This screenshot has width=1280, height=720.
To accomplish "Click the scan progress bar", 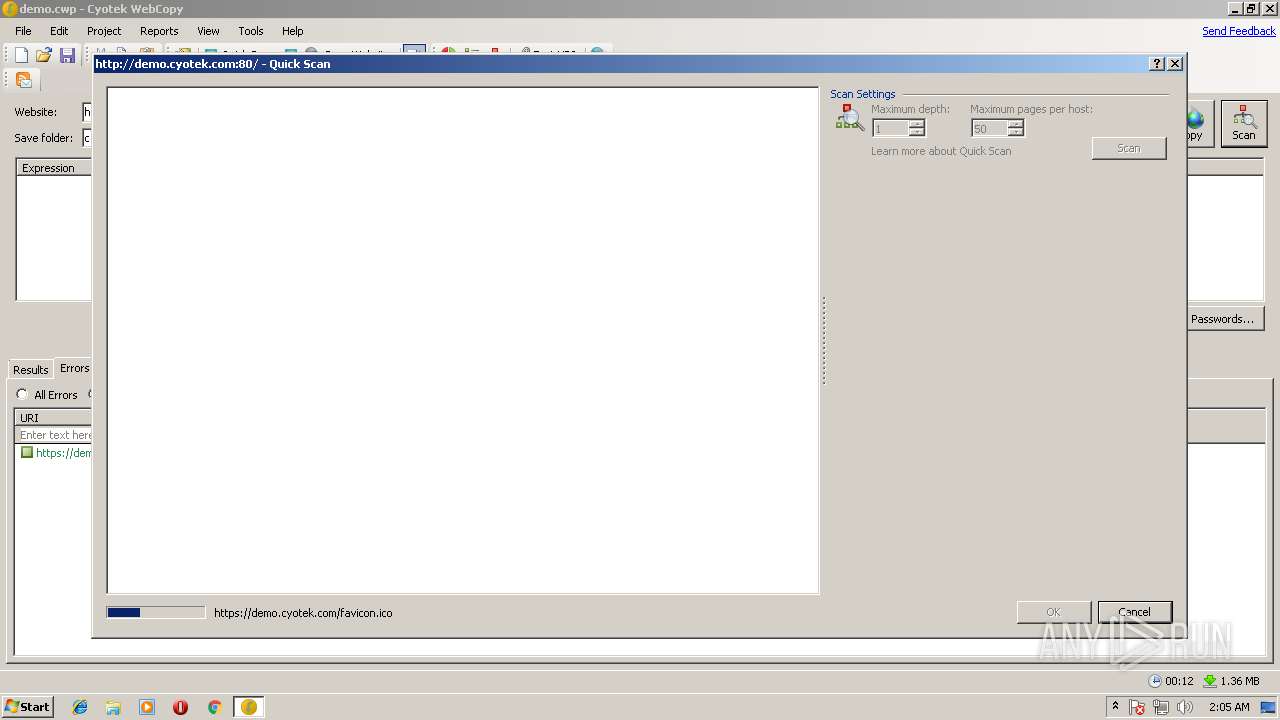I will [x=156, y=612].
